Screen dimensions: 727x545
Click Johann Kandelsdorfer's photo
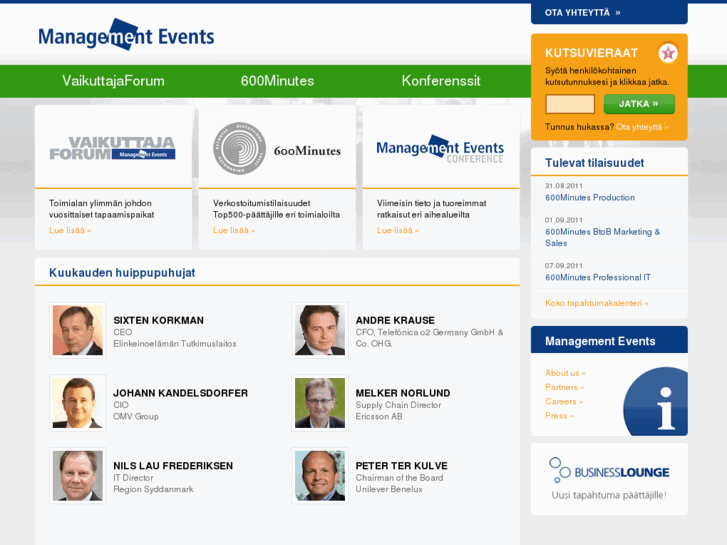click(77, 403)
